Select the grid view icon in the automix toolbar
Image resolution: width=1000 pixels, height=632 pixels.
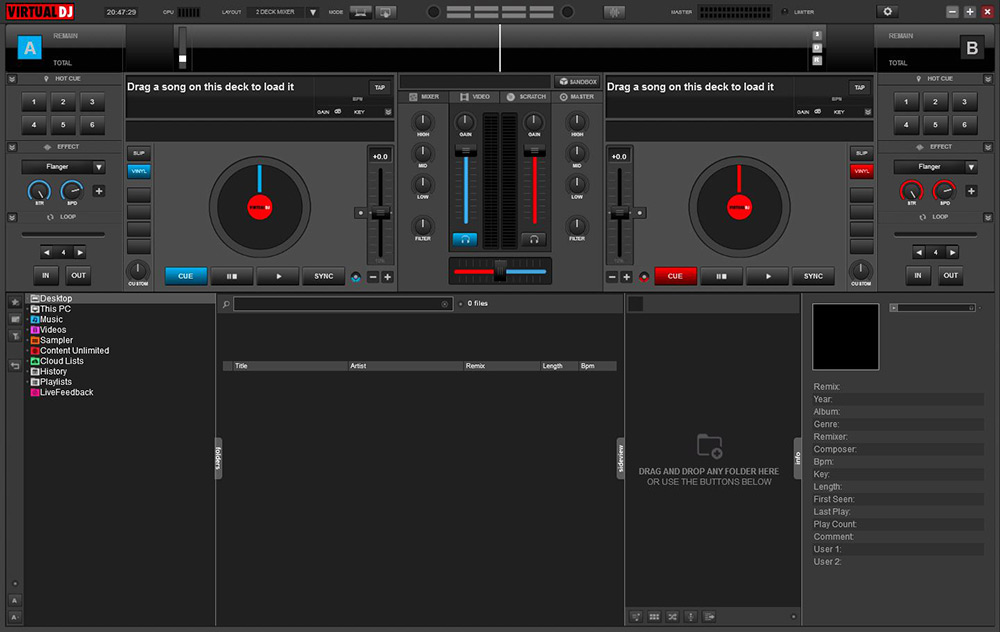click(x=656, y=617)
